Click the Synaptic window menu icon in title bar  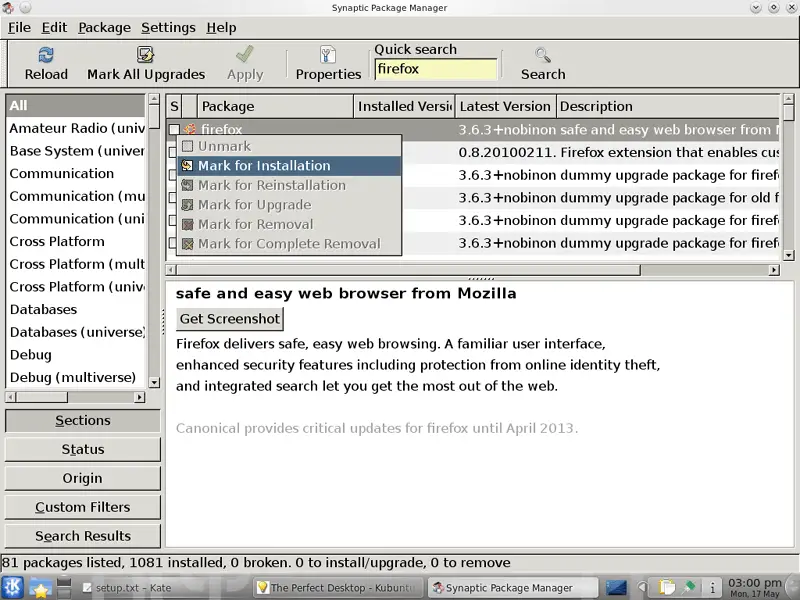tap(8, 8)
